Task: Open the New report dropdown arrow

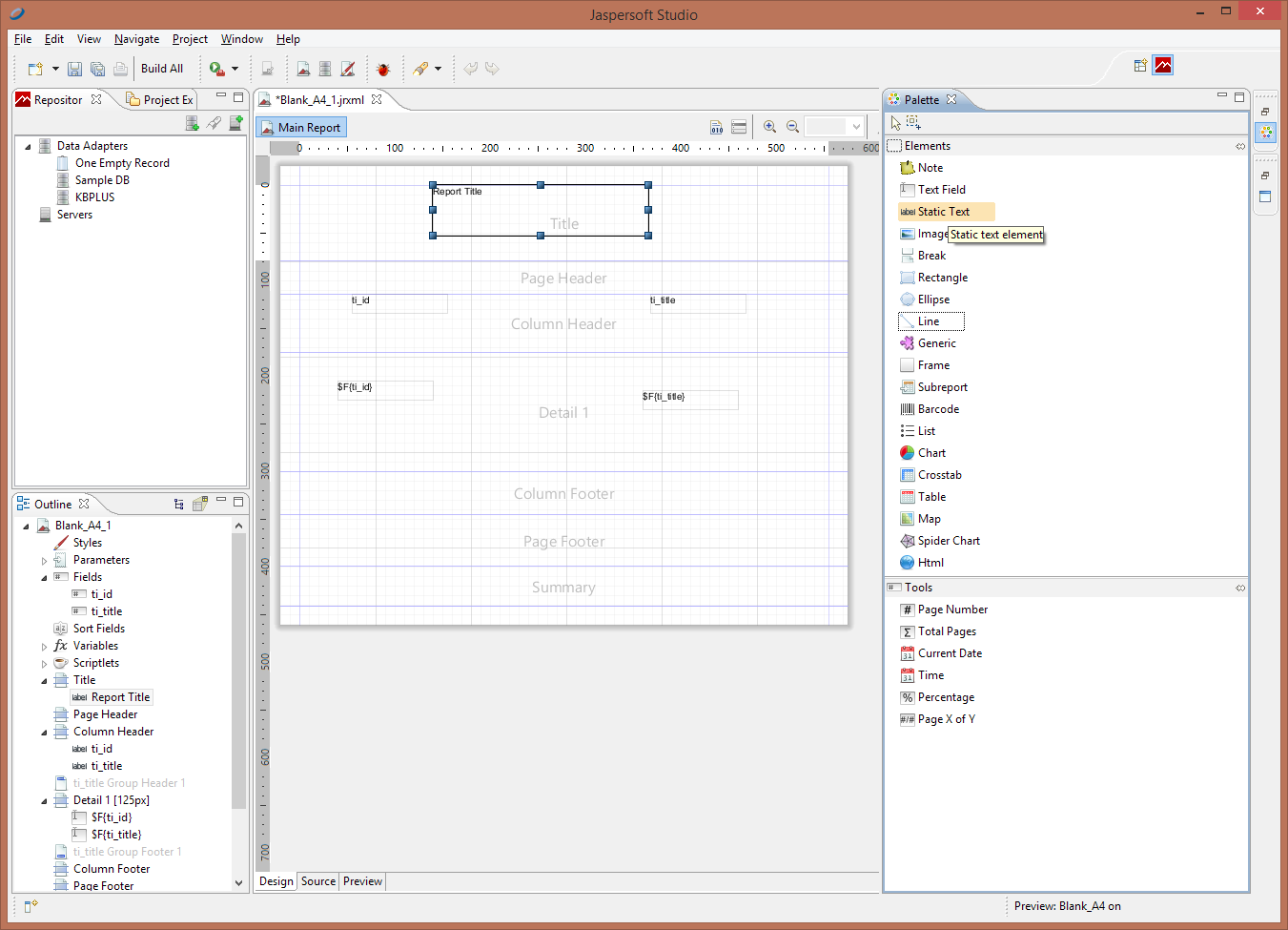Action: pos(55,69)
